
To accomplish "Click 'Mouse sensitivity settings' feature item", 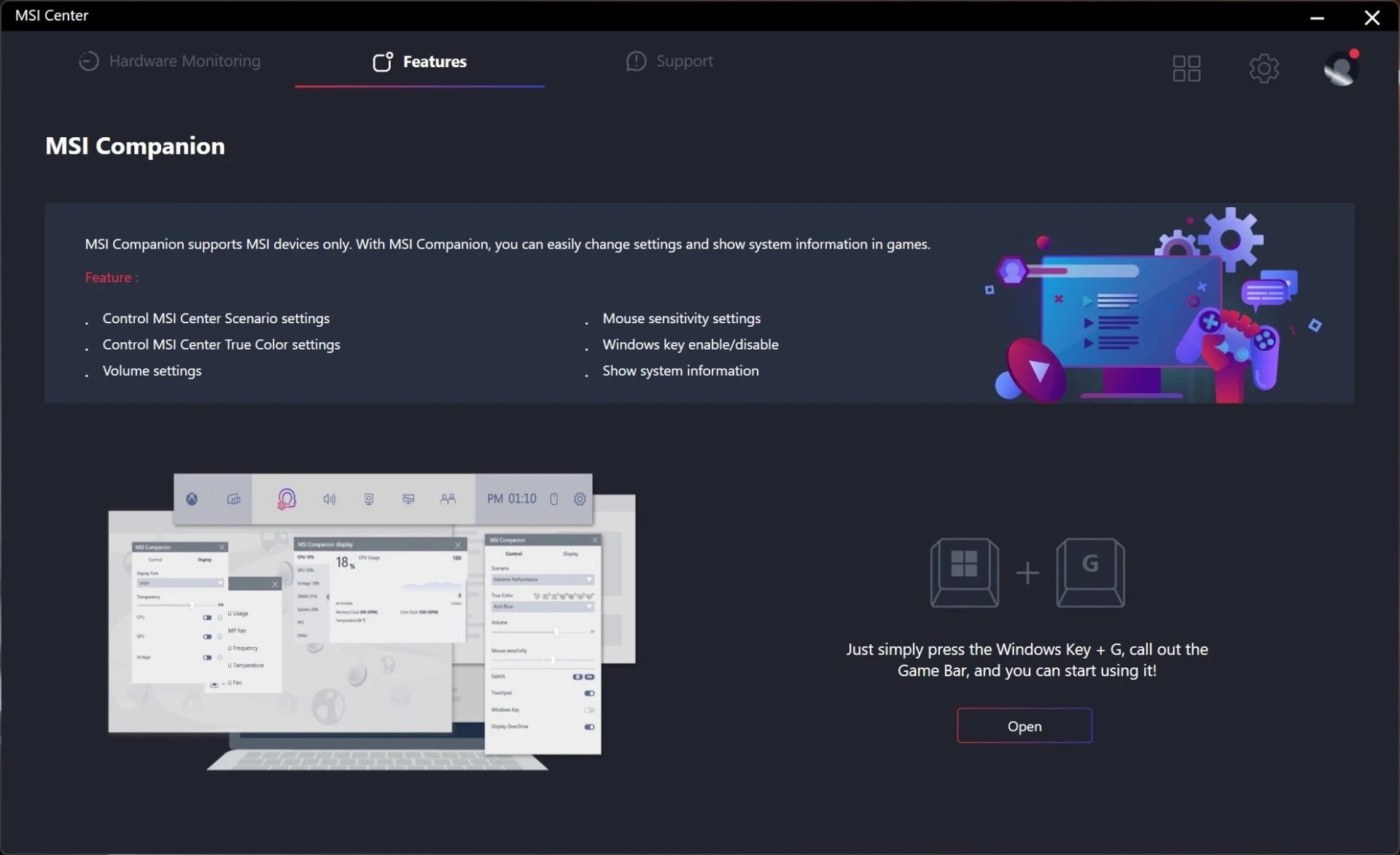I will point(681,318).
